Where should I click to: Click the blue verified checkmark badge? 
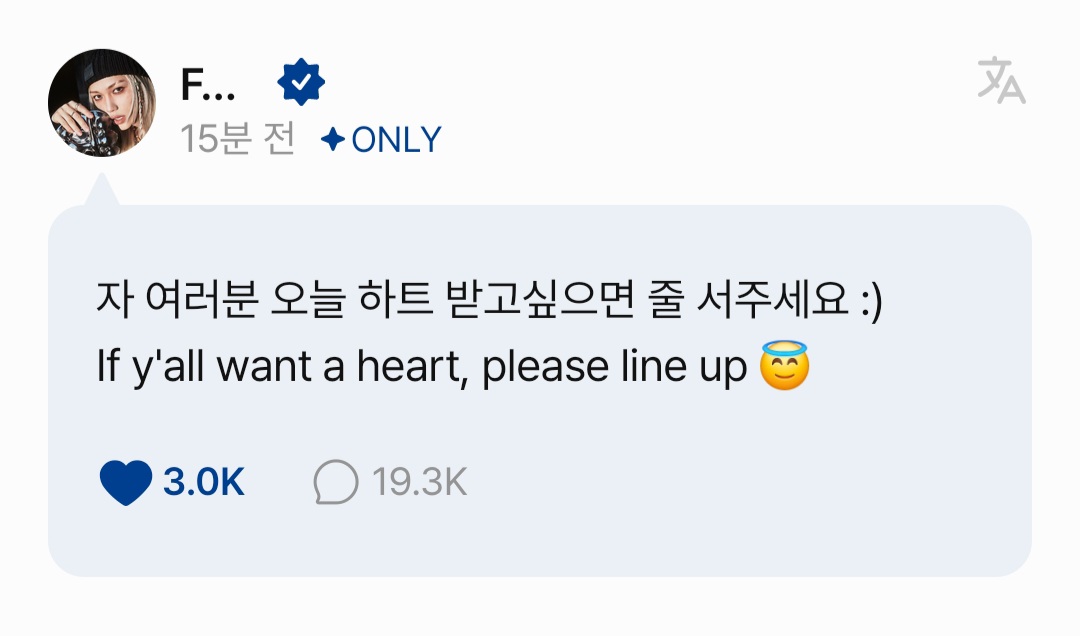coord(301,82)
